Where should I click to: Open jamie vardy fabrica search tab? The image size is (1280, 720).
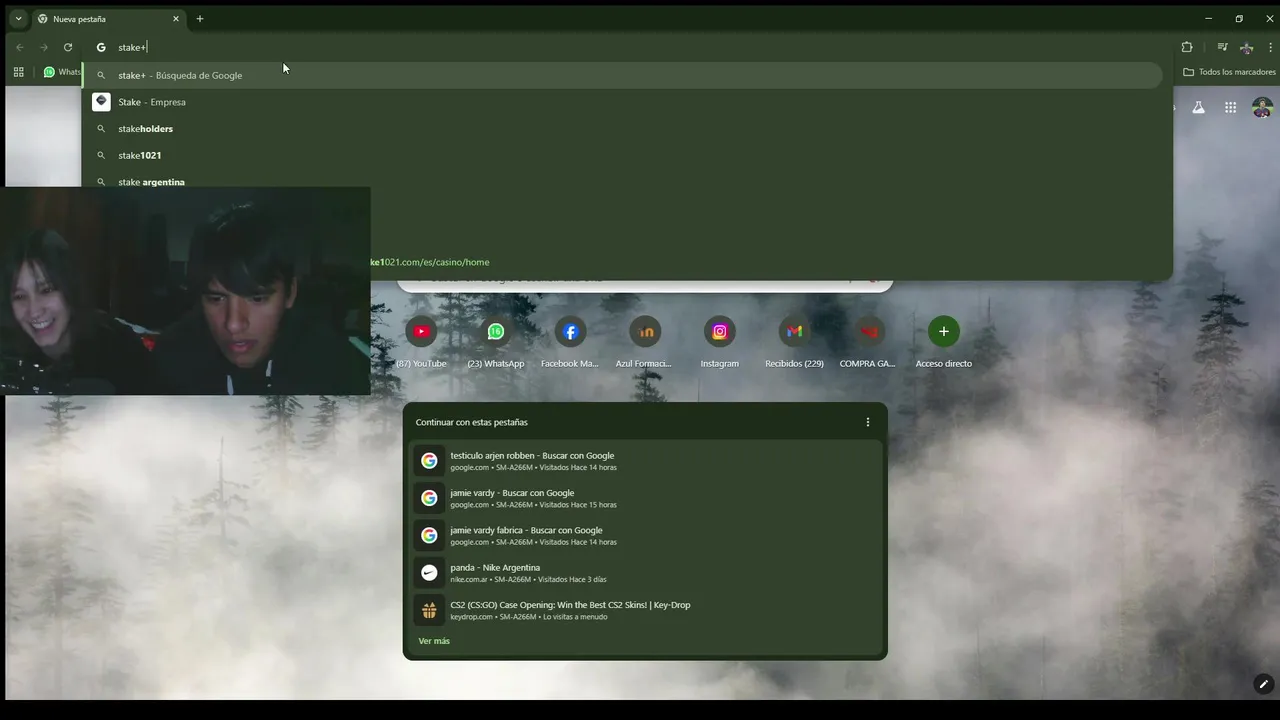[645, 535]
